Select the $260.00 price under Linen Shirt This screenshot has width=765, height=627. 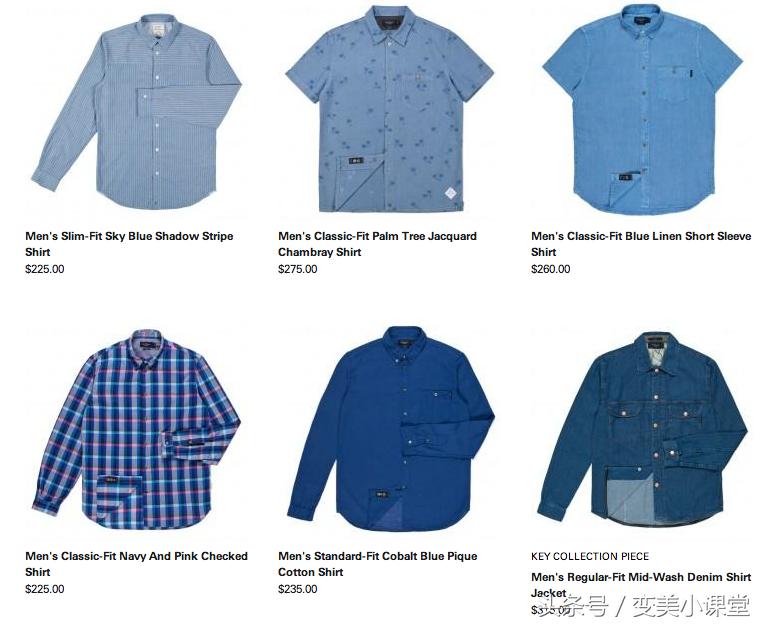click(550, 269)
